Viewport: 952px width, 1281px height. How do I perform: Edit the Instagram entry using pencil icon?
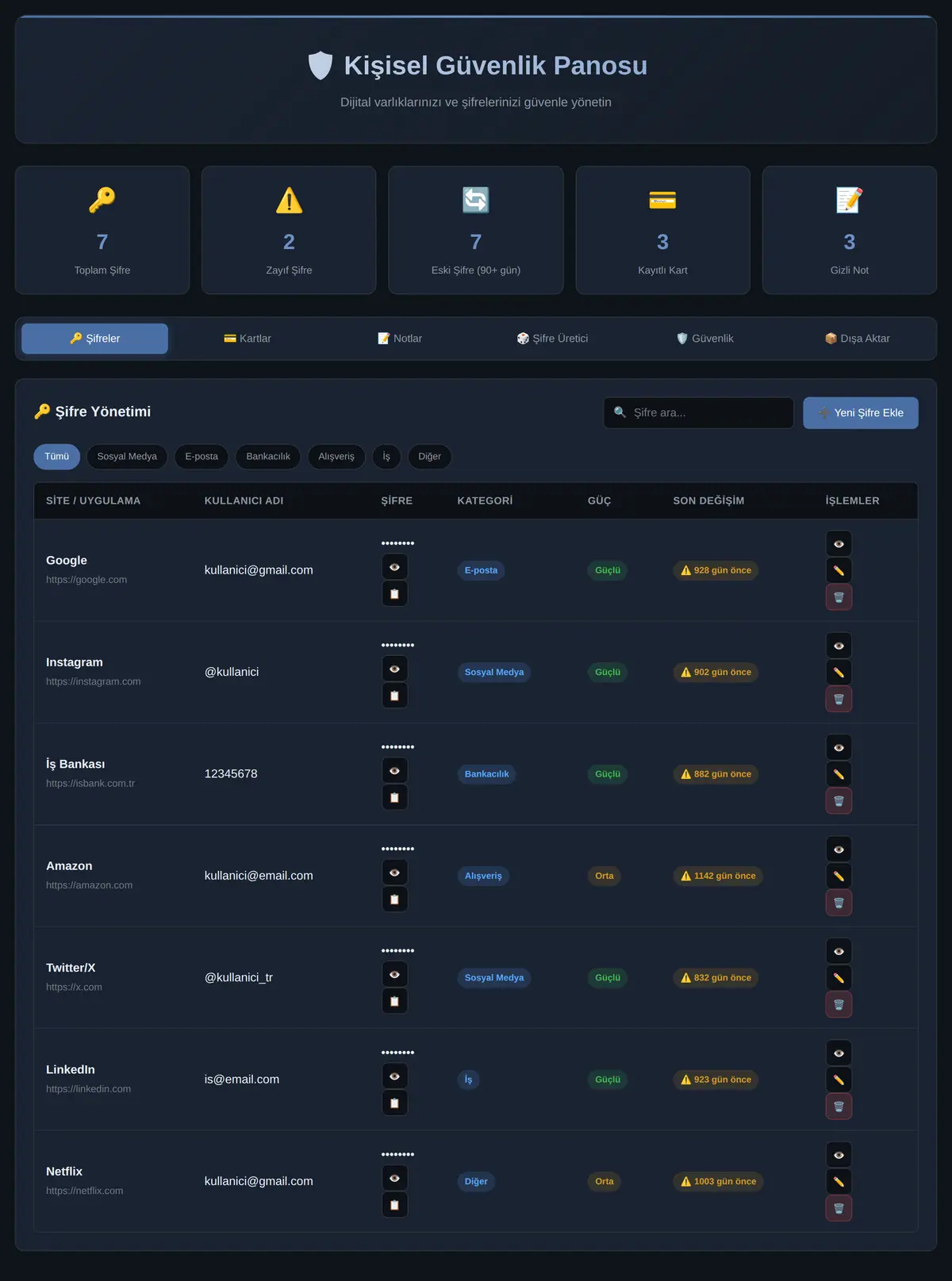click(839, 673)
